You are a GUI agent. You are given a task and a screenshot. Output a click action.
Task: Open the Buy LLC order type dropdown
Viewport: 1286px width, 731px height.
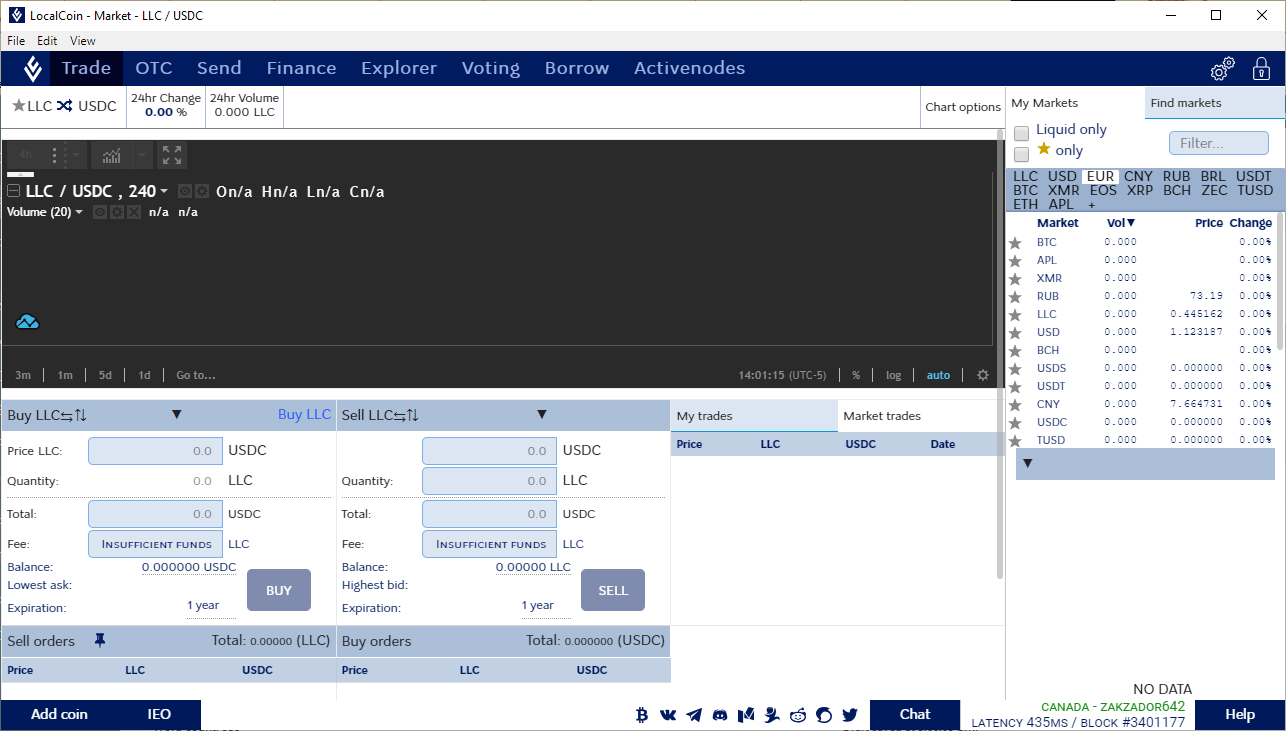[x=177, y=414]
